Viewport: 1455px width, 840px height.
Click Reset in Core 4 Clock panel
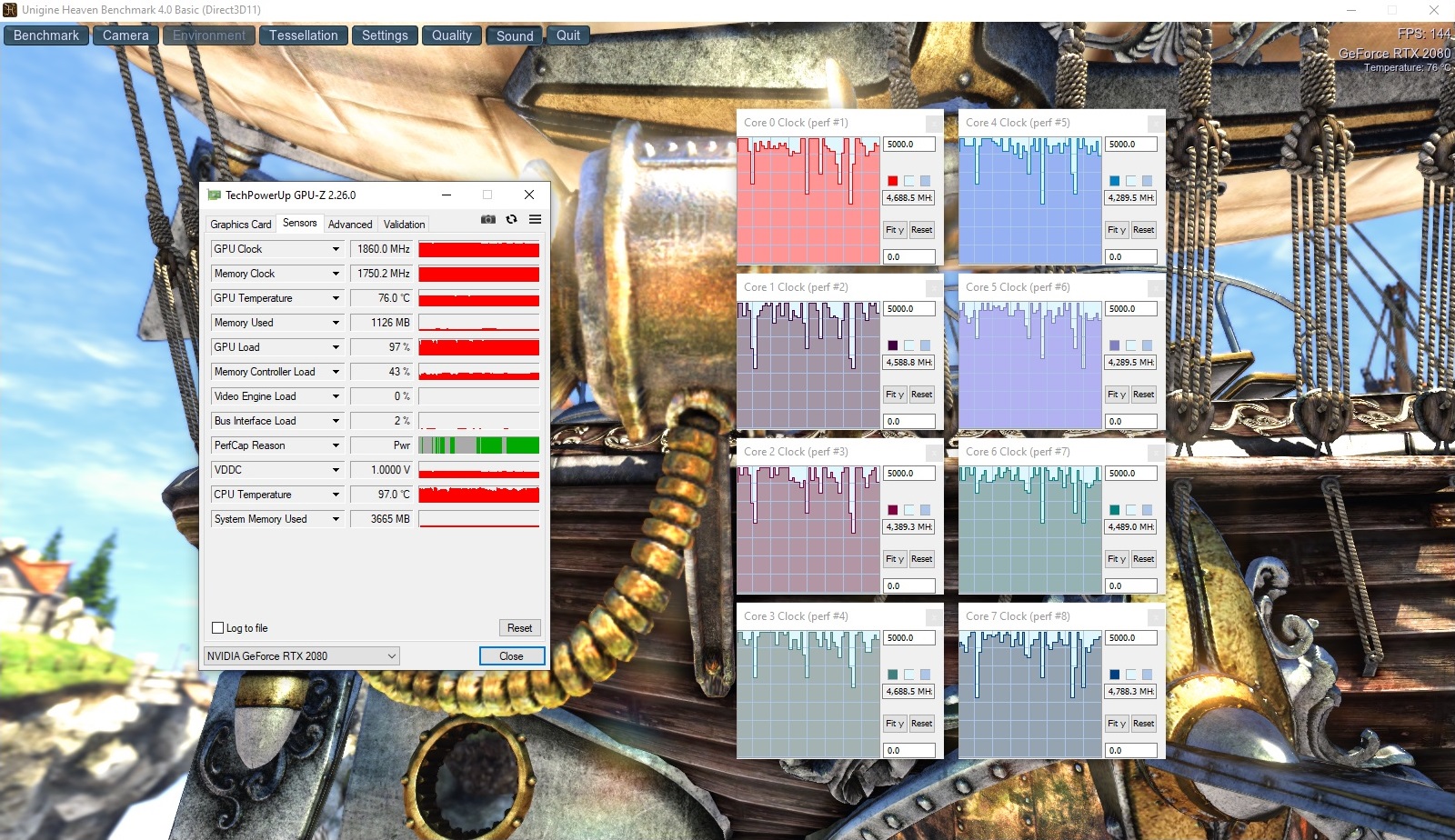point(1144,230)
